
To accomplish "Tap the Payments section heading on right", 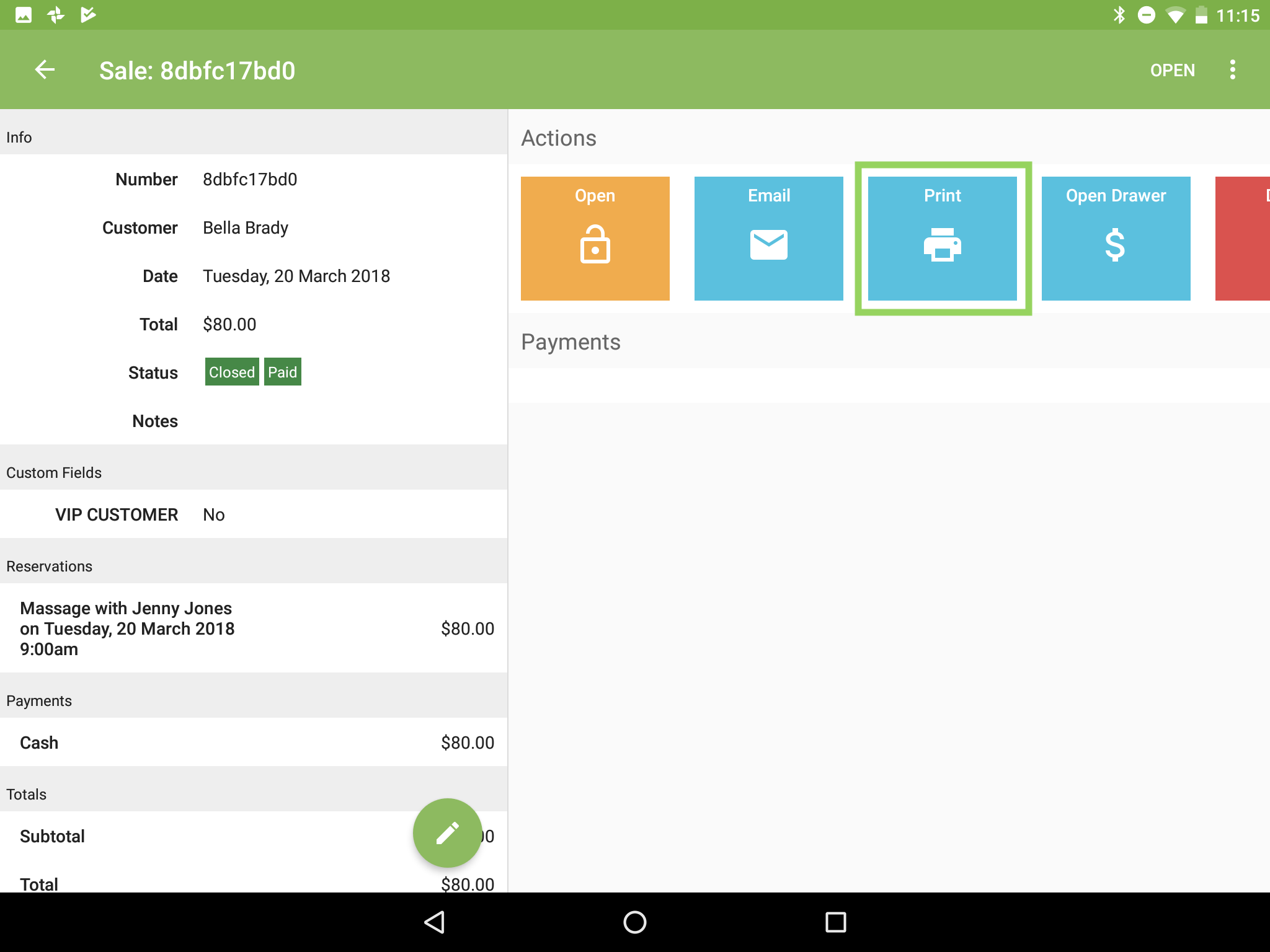I will [571, 342].
